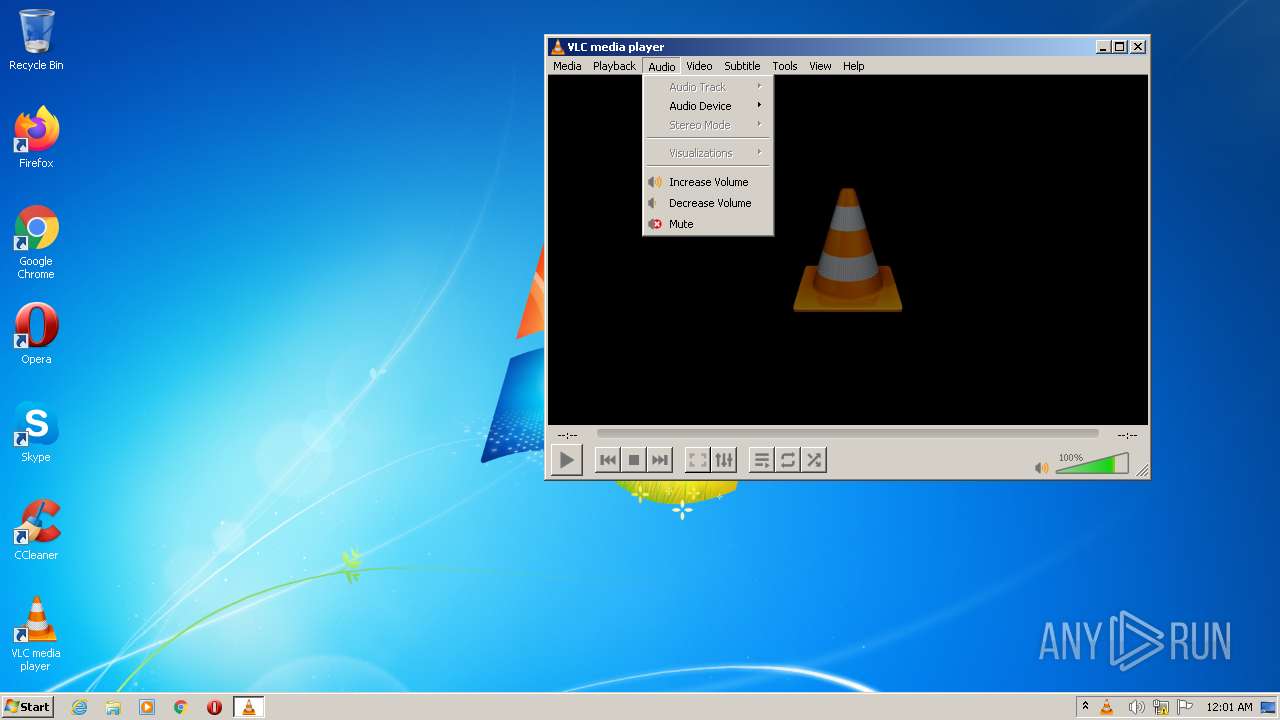Open the Tools menu

click(785, 66)
